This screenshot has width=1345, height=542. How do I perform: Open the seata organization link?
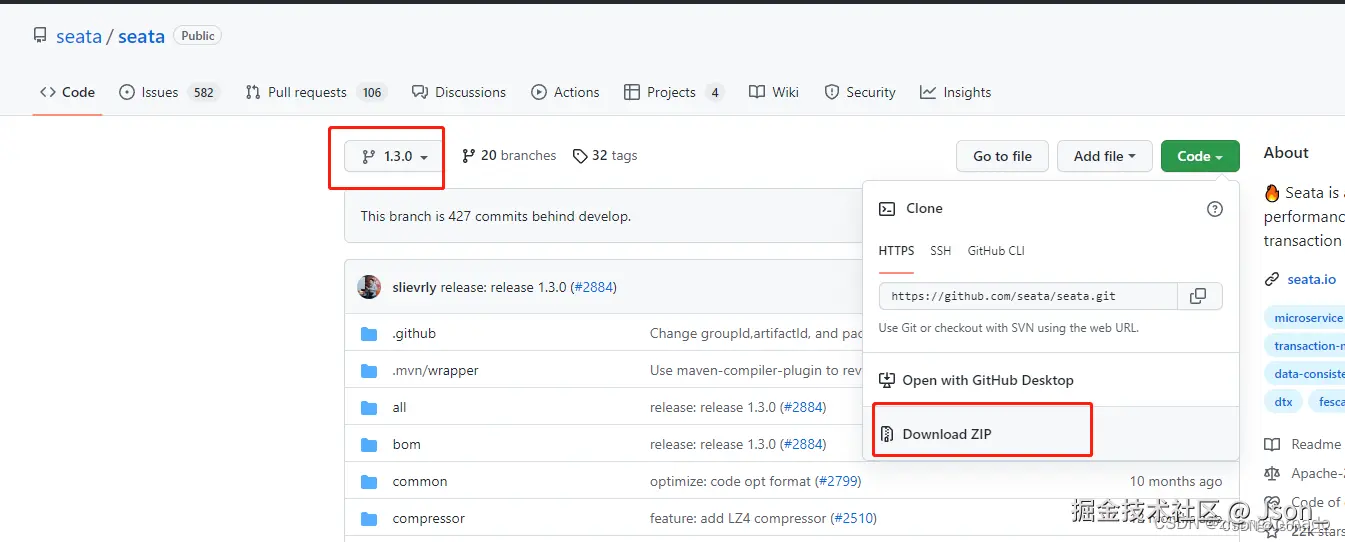tap(79, 36)
